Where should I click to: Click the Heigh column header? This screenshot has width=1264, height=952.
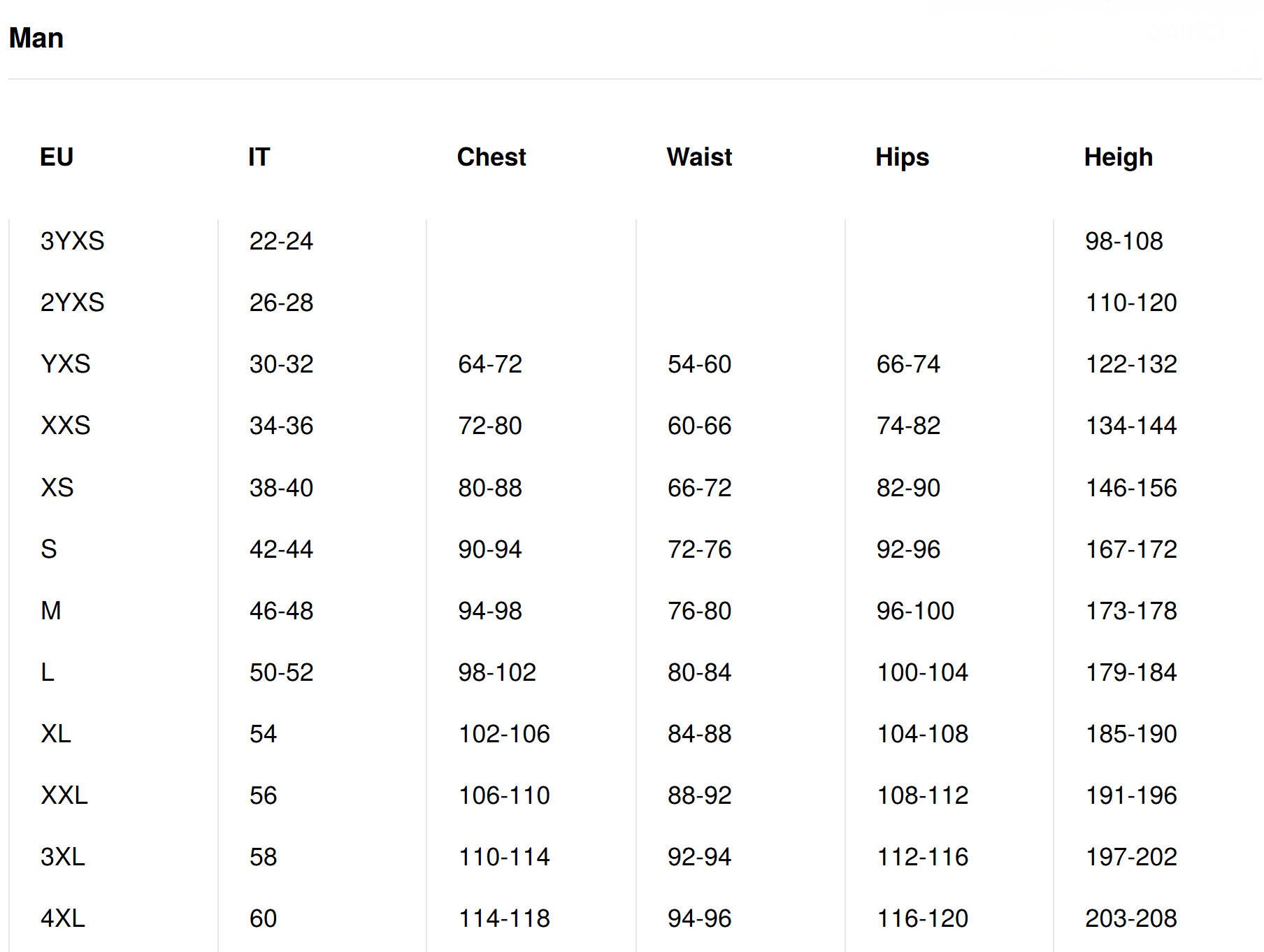[1118, 157]
